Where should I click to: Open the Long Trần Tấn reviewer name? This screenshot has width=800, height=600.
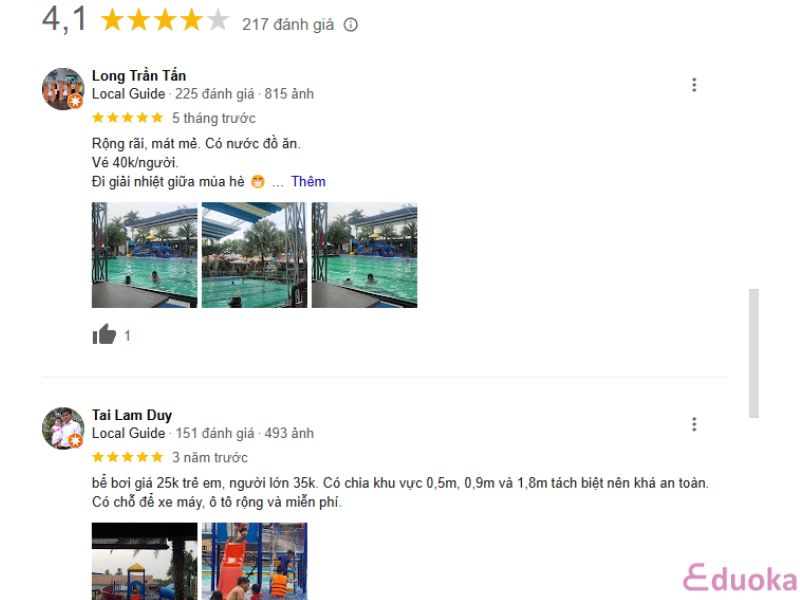[x=139, y=76]
